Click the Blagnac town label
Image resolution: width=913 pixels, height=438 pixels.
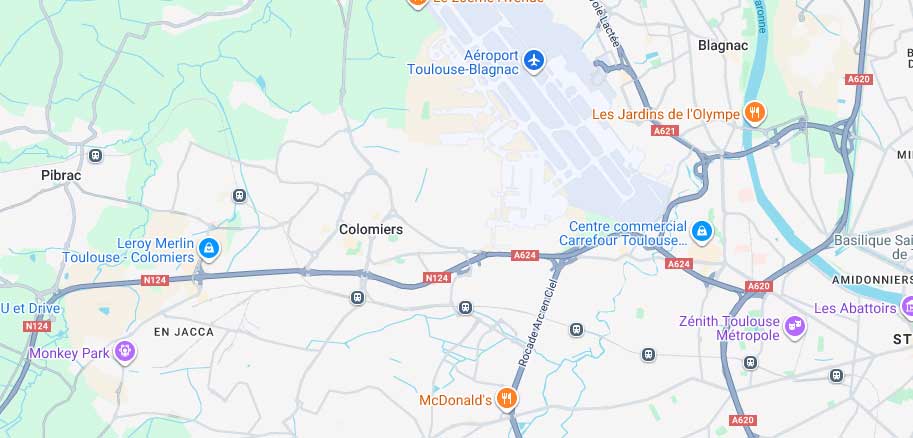click(723, 45)
